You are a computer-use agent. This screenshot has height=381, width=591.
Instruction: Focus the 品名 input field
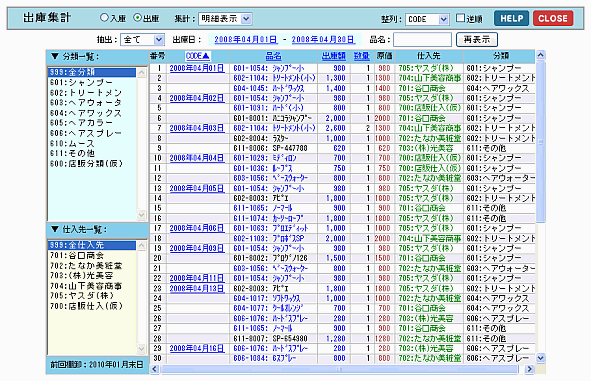coord(422,39)
